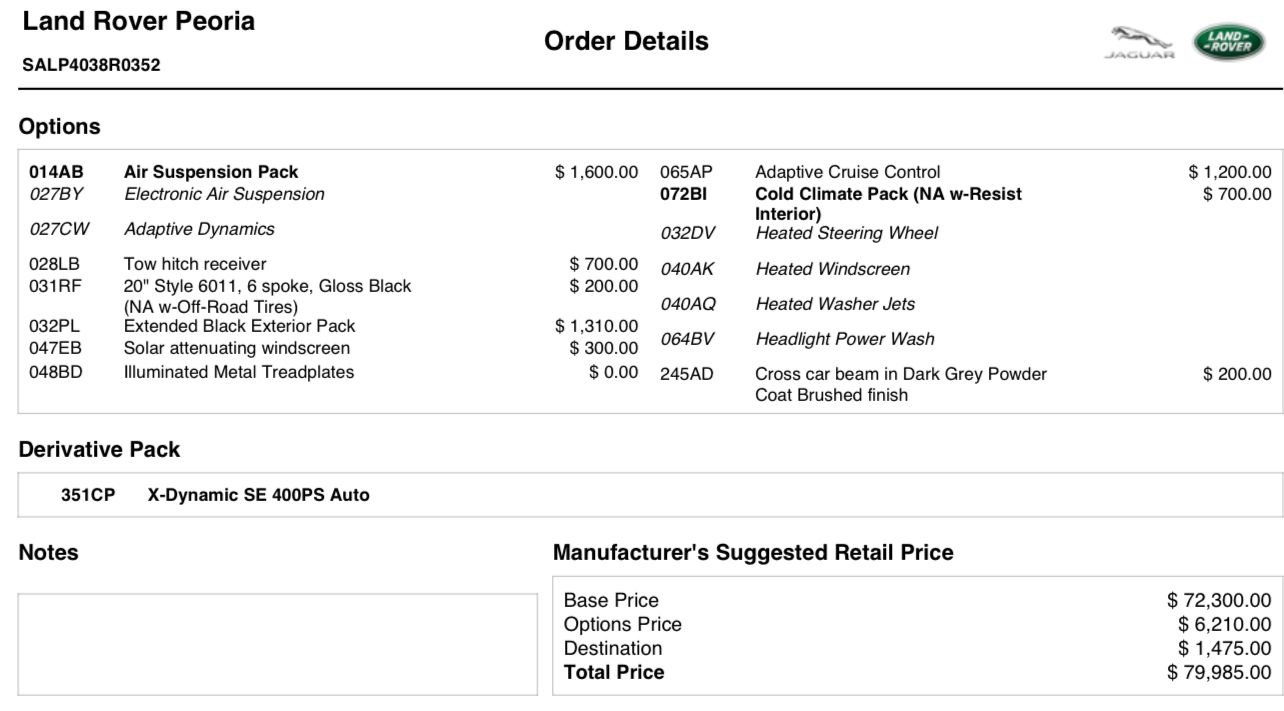
Task: Select the Cross car beam option text
Action: (x=901, y=384)
